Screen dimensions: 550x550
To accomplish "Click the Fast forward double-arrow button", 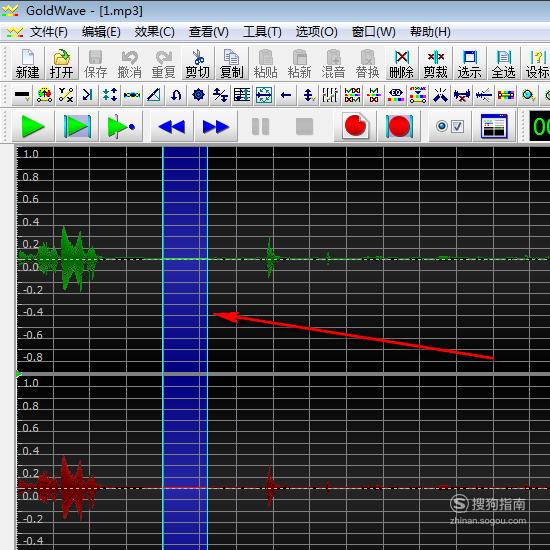I will tap(216, 126).
